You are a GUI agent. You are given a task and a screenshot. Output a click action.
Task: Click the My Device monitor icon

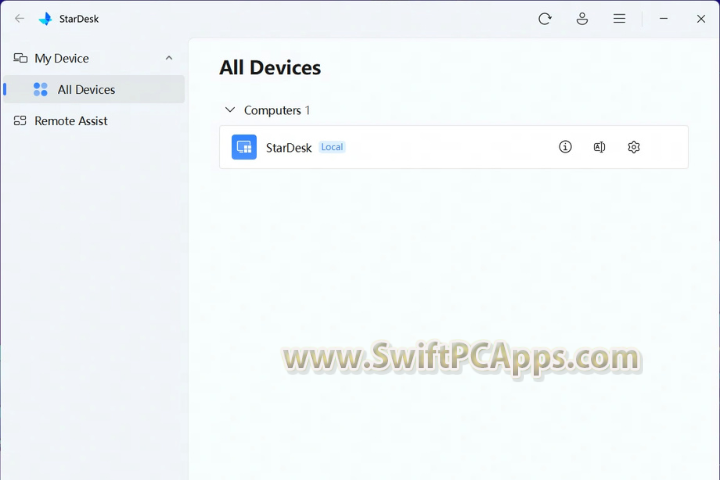(x=20, y=58)
